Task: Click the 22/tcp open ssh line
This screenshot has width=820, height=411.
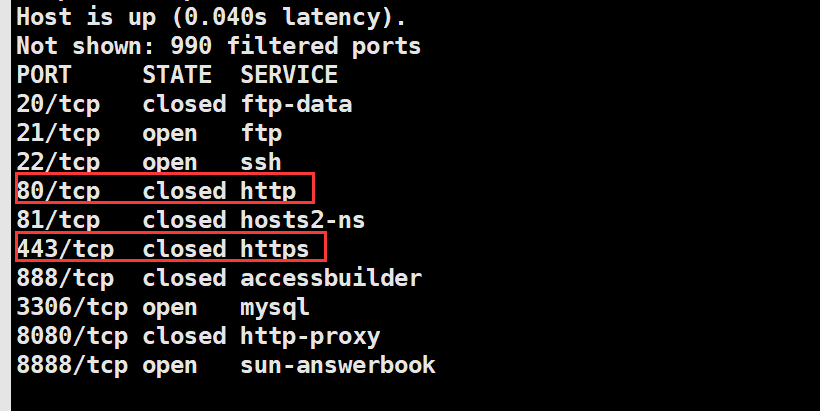Action: point(149,162)
